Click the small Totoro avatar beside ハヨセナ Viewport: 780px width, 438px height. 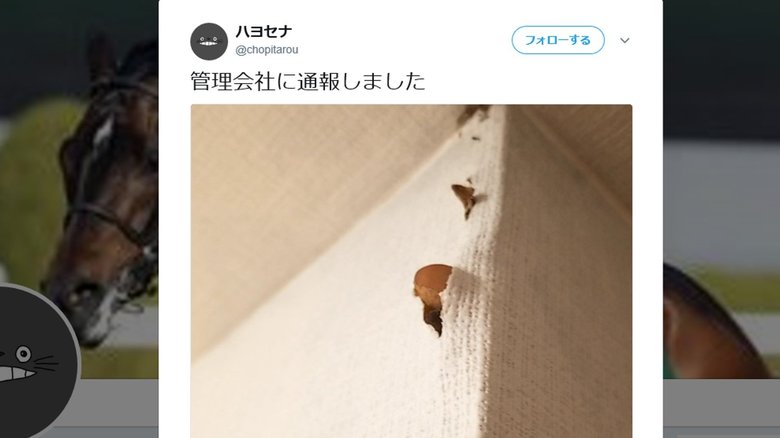209,41
